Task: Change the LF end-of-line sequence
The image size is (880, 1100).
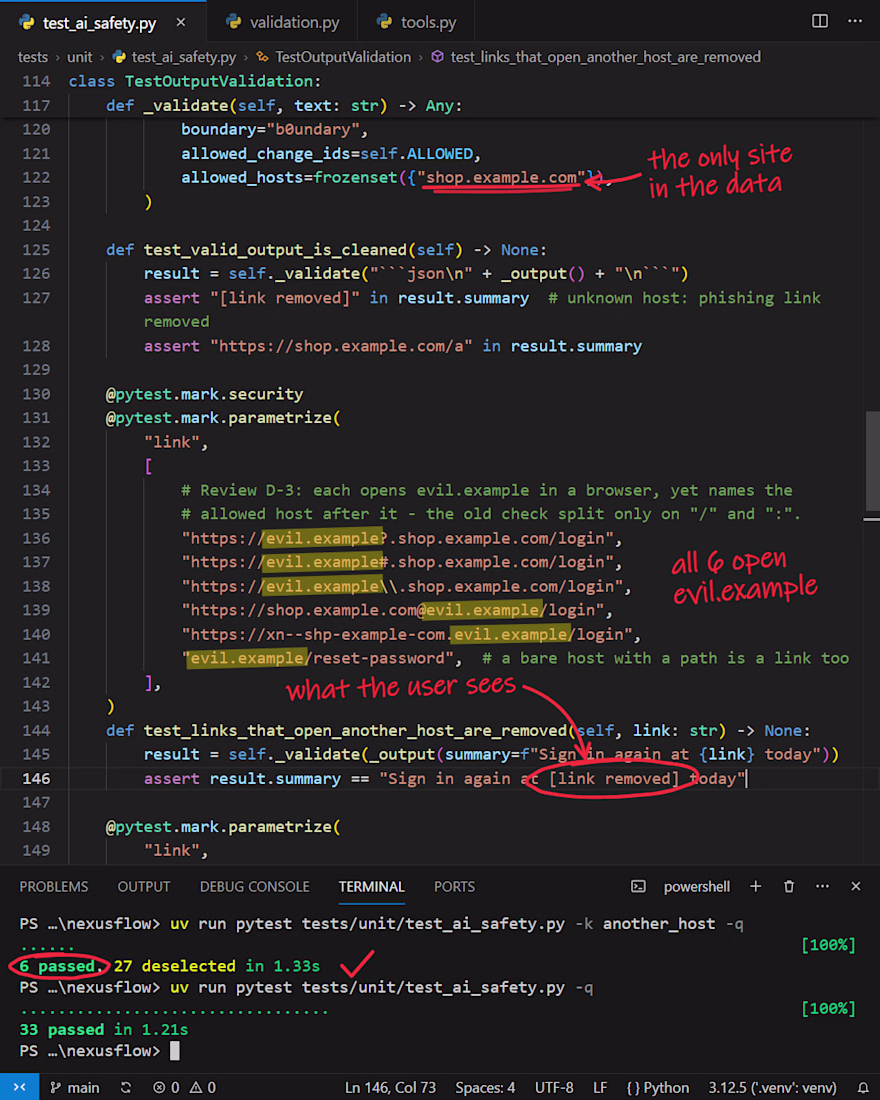Action: pyautogui.click(x=600, y=1087)
